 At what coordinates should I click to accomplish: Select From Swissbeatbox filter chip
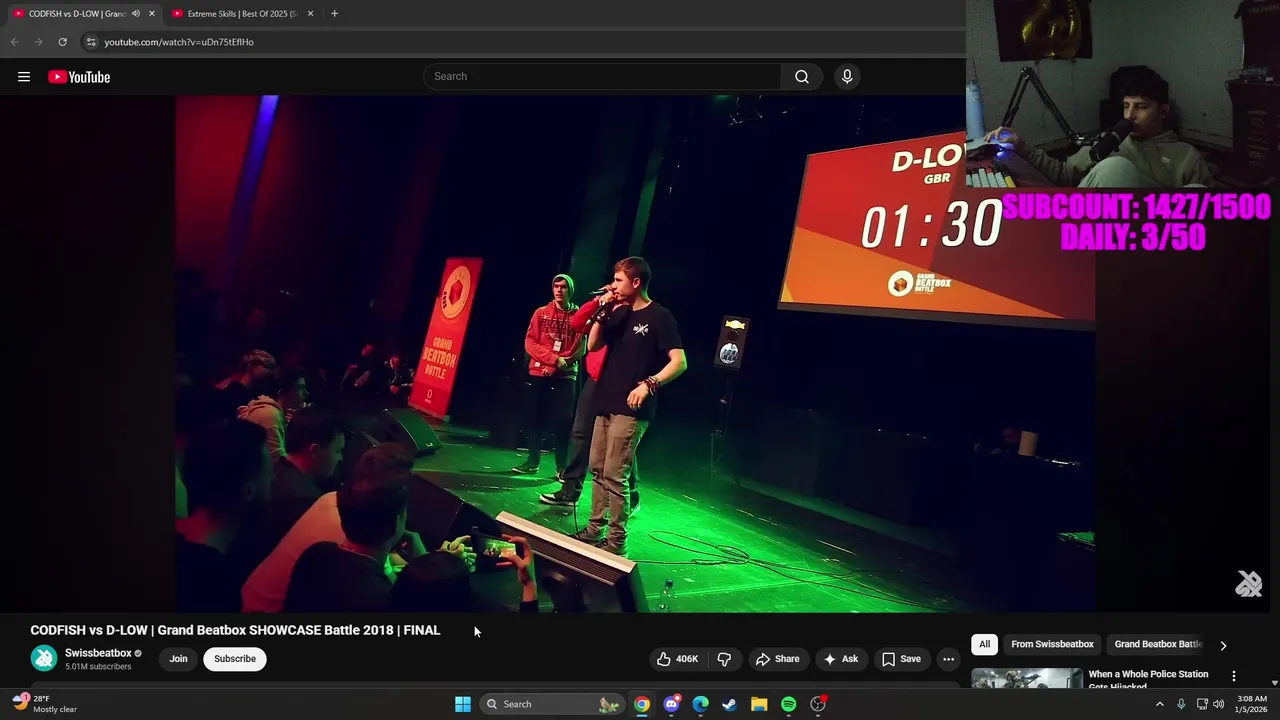[x=1052, y=645]
